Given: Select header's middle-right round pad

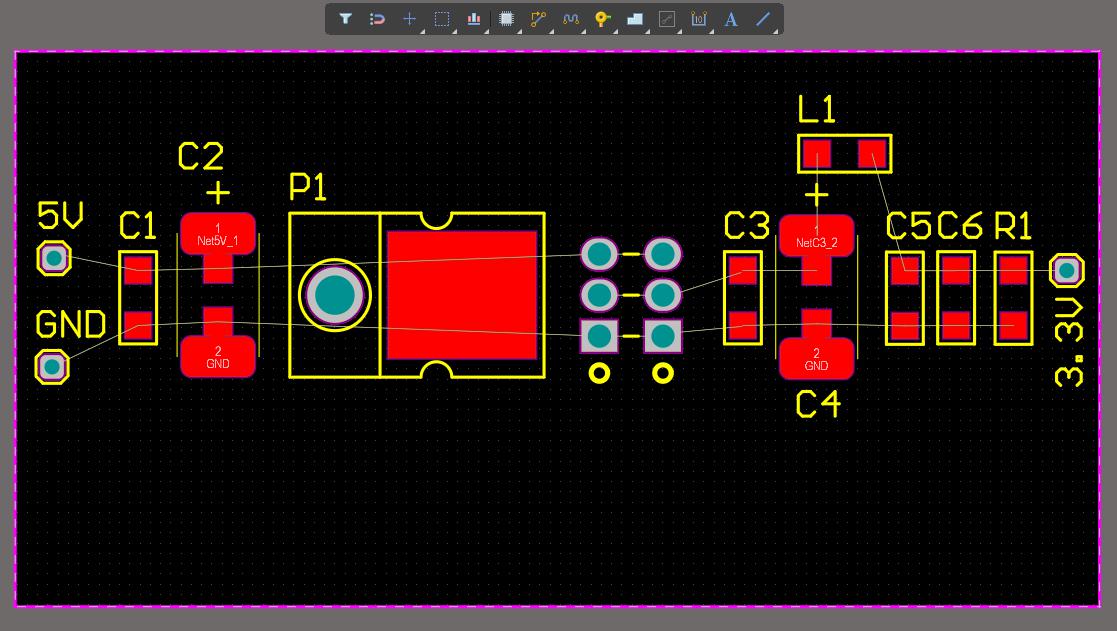Looking at the screenshot, I should pyautogui.click(x=663, y=295).
